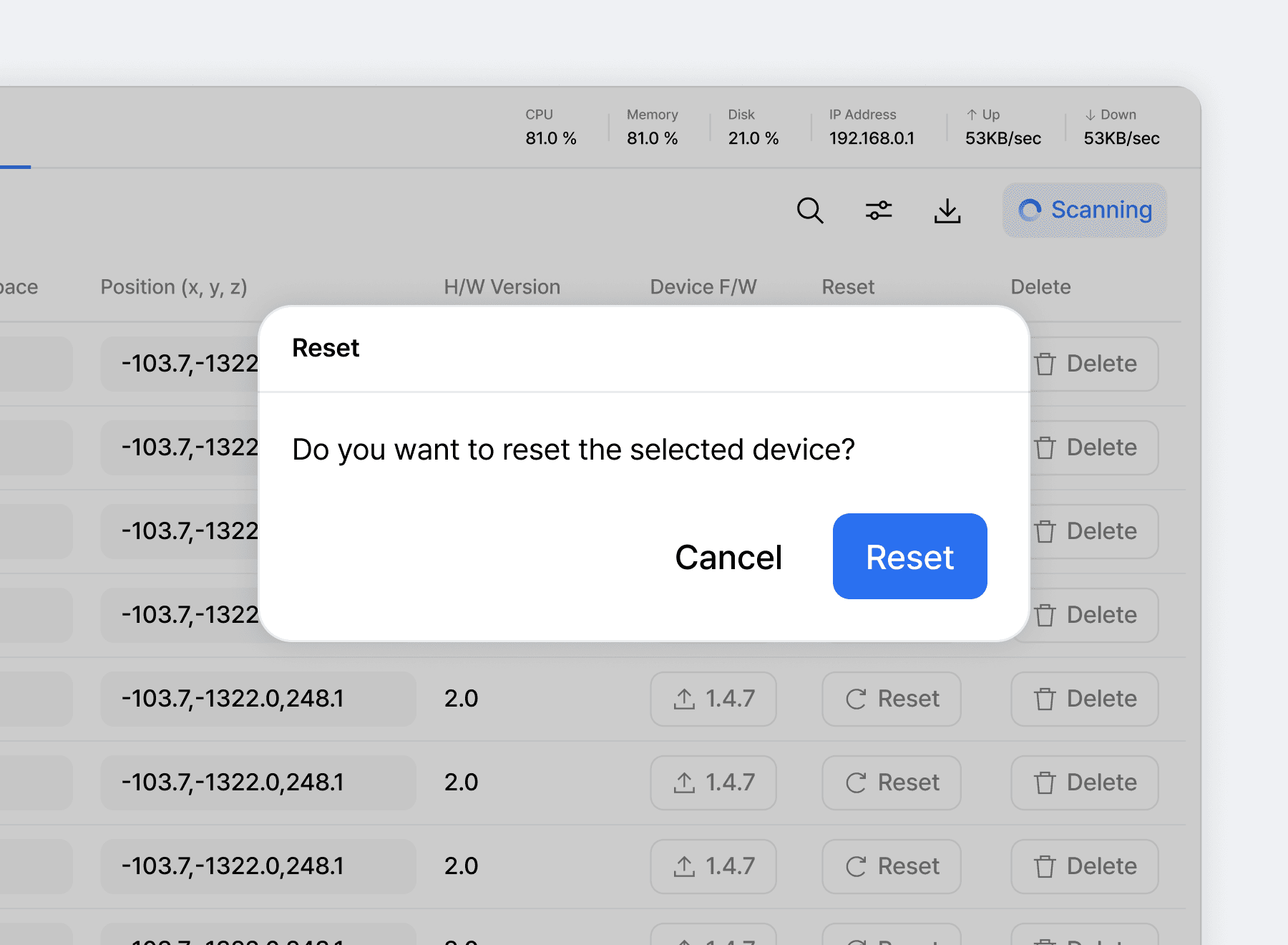Click the Position (x, y, z) header
Image resolution: width=1288 pixels, height=945 pixels.
[x=174, y=286]
